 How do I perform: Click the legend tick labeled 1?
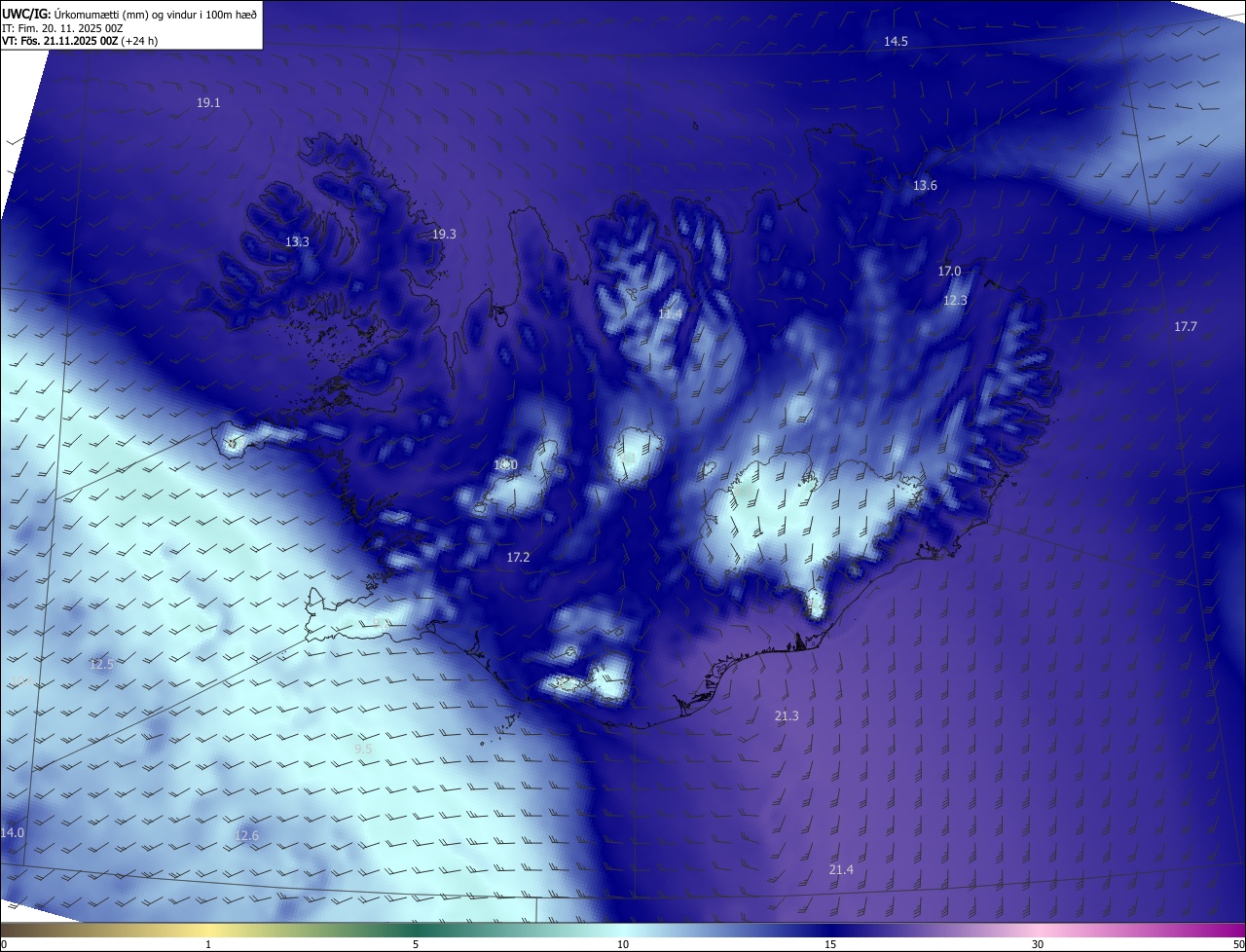208,944
